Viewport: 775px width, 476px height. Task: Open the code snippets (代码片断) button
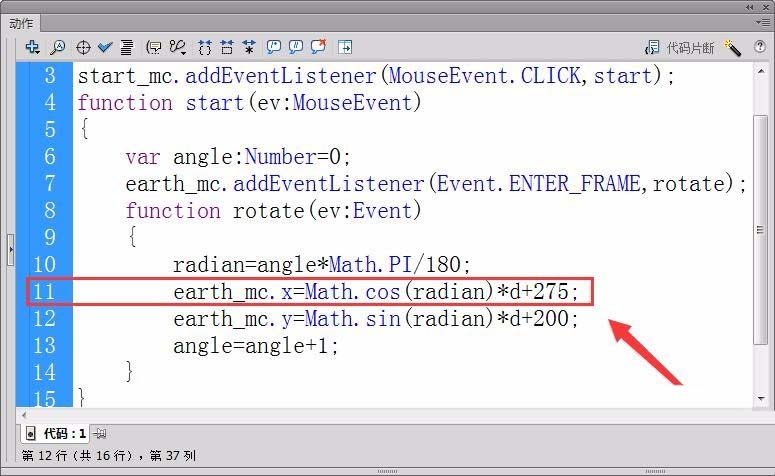click(x=680, y=47)
